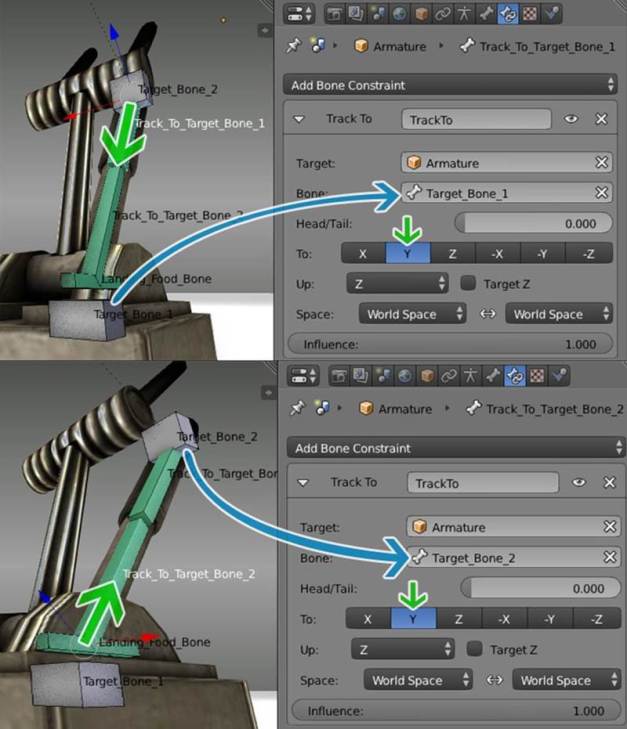Click Track_To_Target_Bone_2 breadcrumb item
The image size is (627, 729).
(x=544, y=409)
